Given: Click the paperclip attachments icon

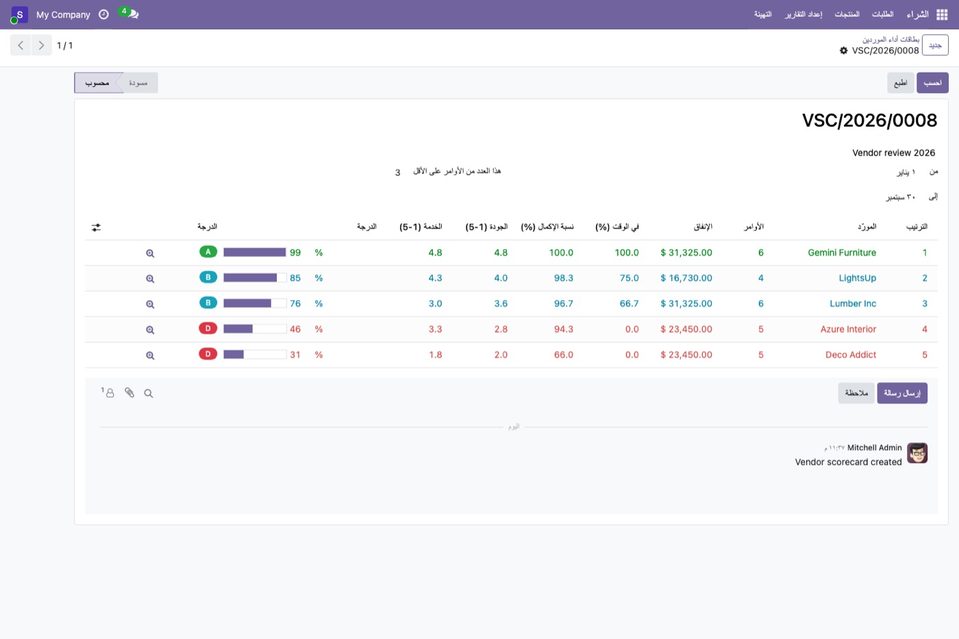Looking at the screenshot, I should 130,393.
